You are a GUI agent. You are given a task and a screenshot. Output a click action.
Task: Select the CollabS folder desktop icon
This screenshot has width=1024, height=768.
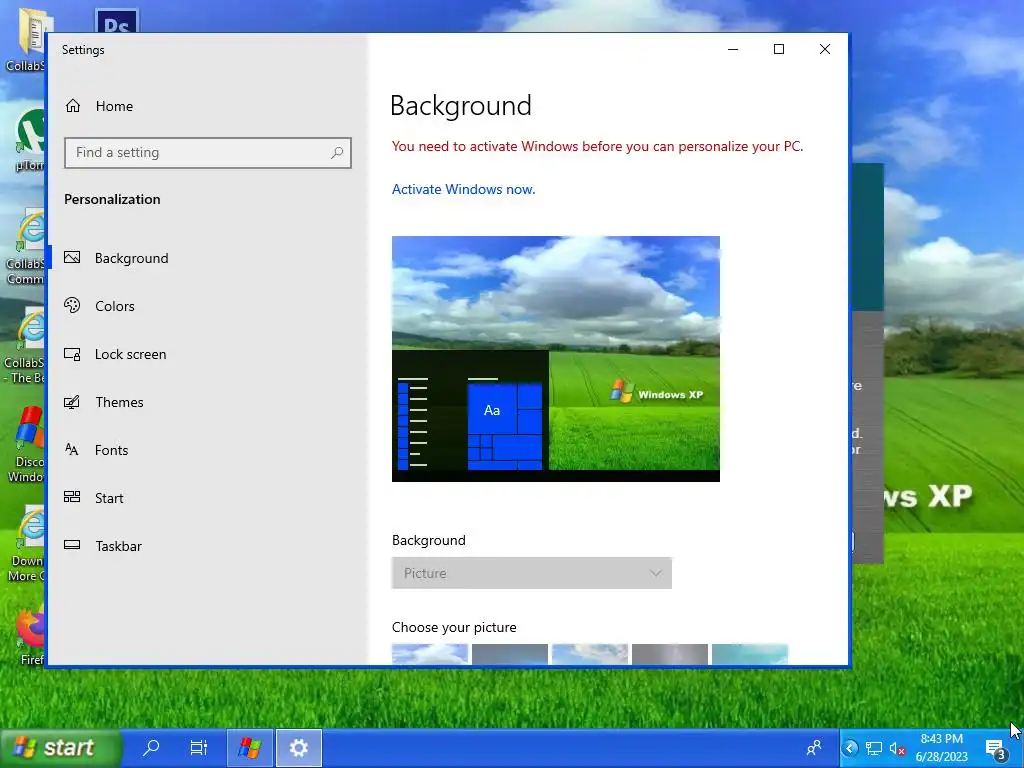26,40
